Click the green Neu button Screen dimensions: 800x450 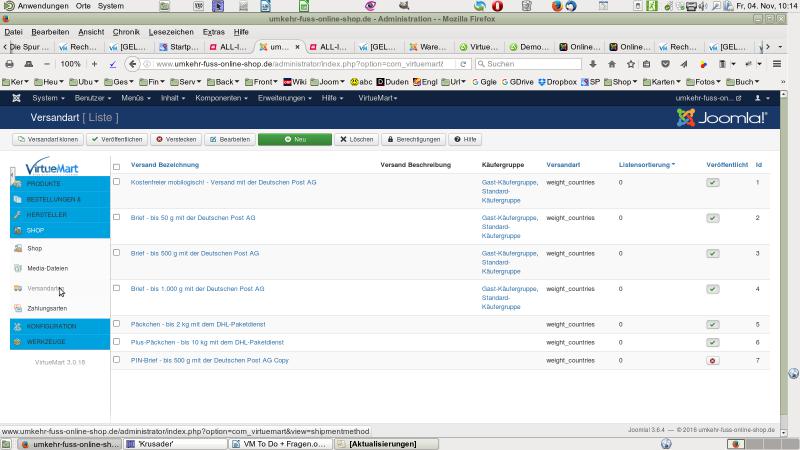click(x=294, y=139)
